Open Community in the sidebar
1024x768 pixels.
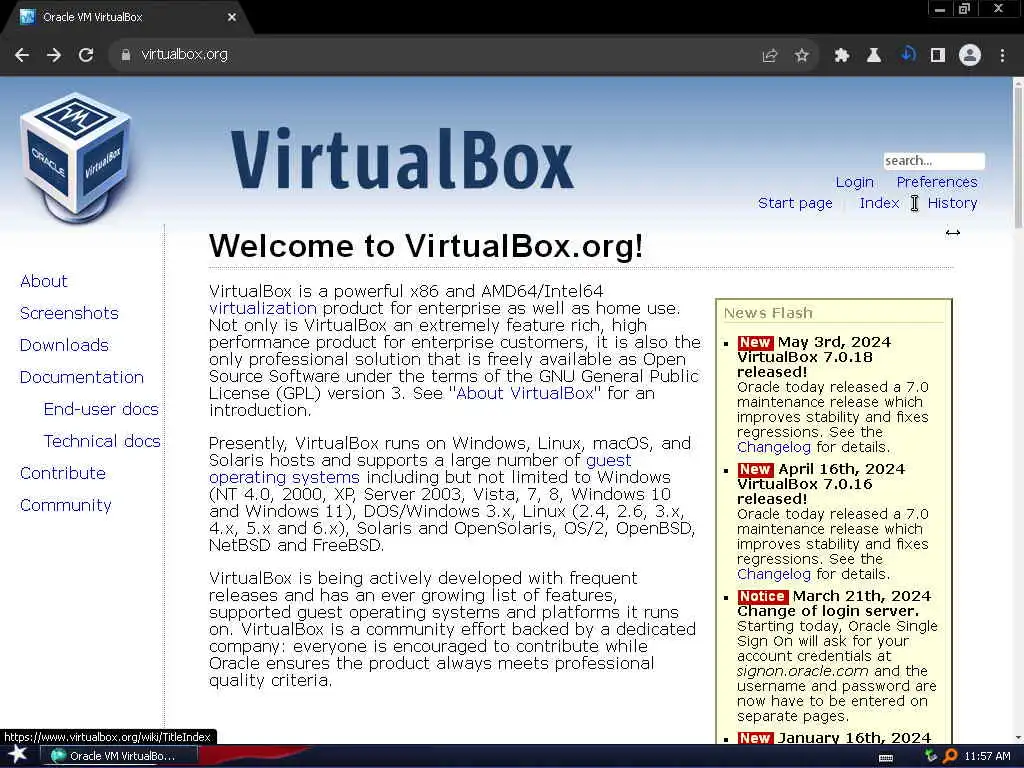(x=65, y=505)
